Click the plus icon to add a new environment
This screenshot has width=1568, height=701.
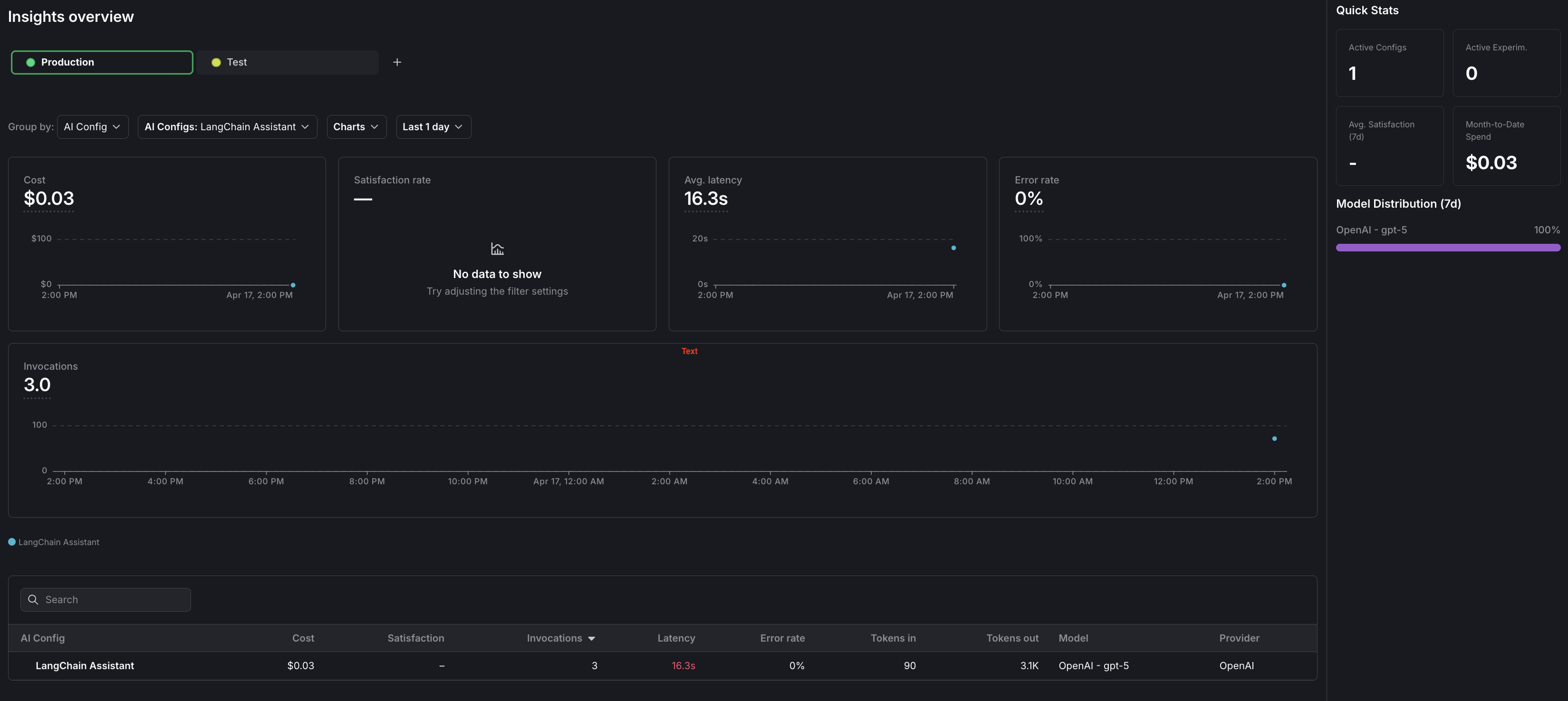click(x=397, y=61)
